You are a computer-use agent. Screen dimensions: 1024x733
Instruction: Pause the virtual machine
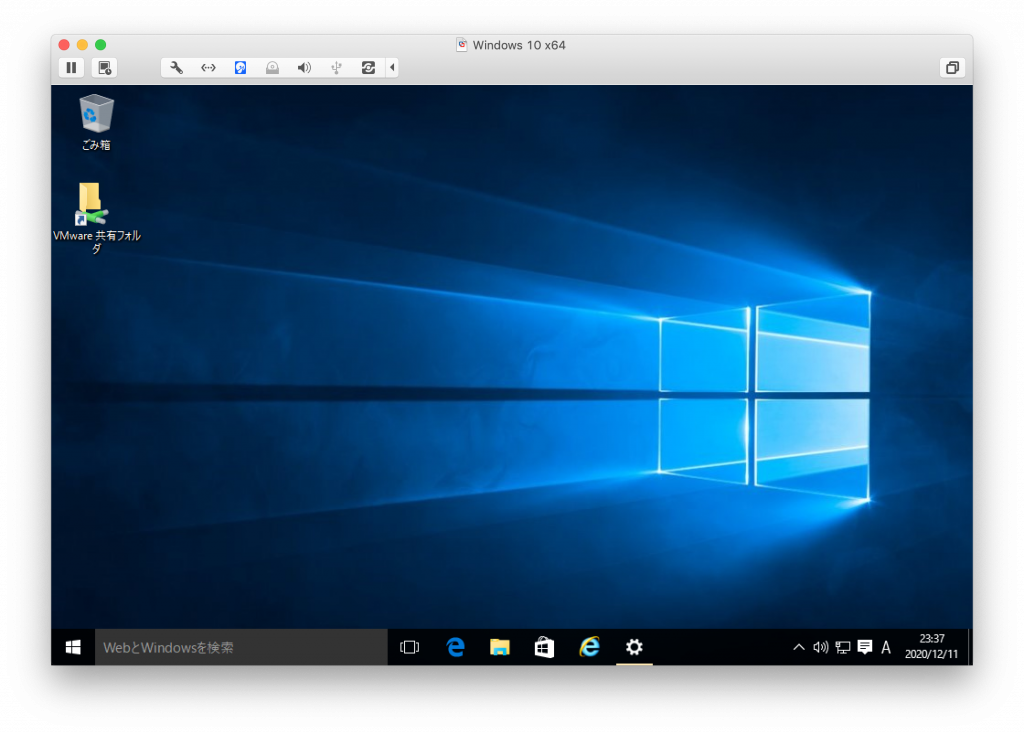pyautogui.click(x=71, y=67)
